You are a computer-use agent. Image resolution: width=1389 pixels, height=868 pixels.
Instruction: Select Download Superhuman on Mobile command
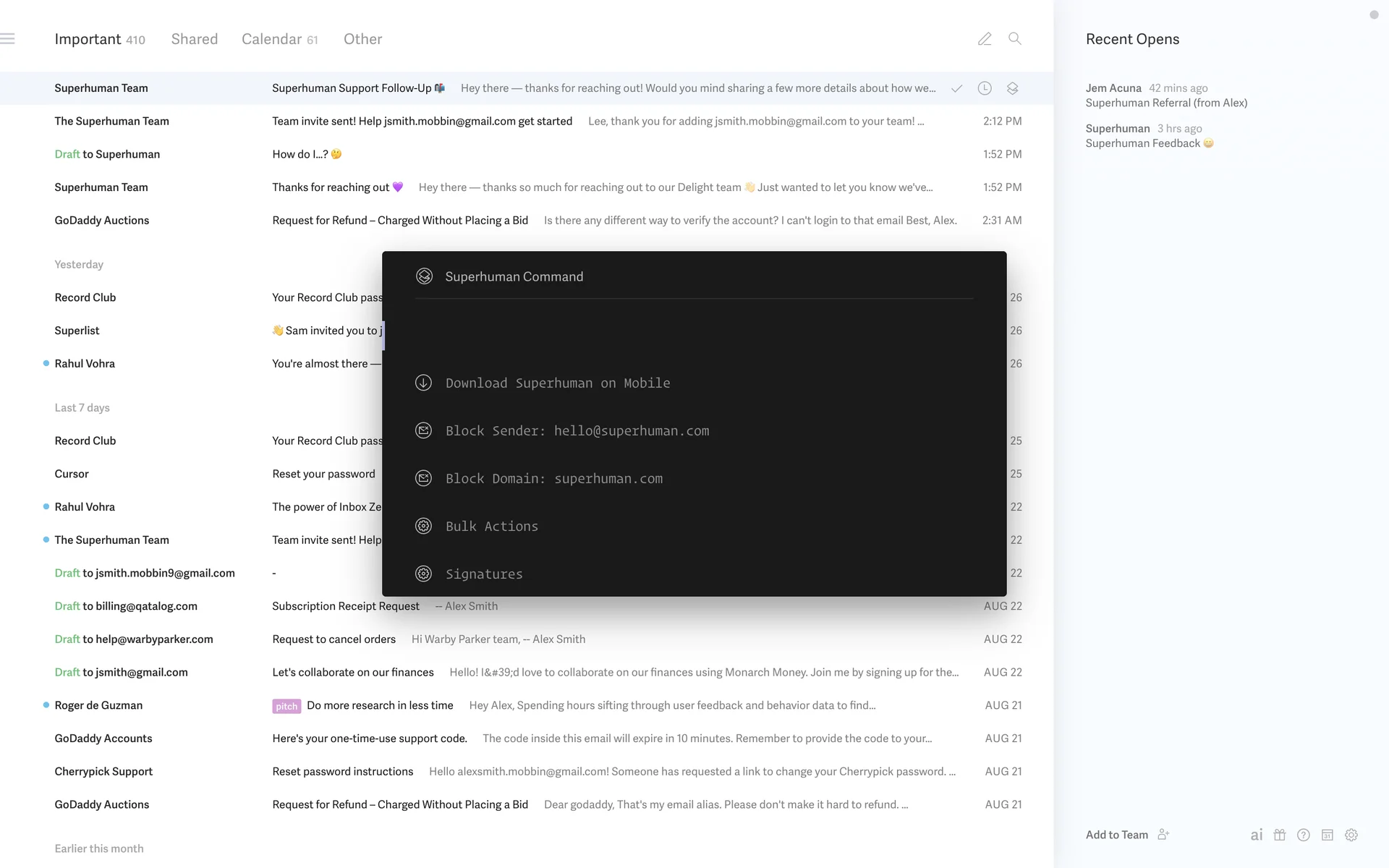(557, 383)
